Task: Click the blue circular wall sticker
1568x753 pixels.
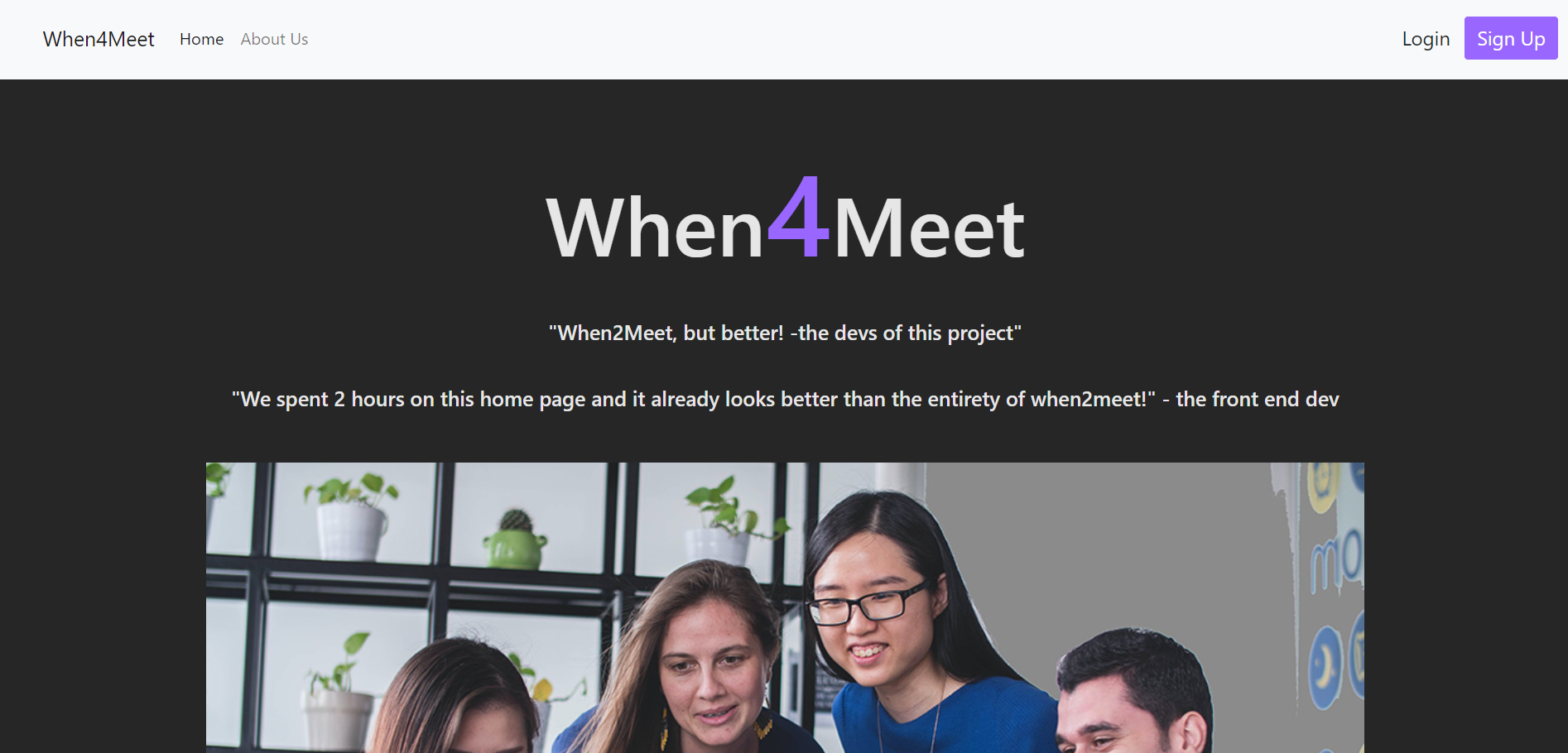Action: point(1325,668)
